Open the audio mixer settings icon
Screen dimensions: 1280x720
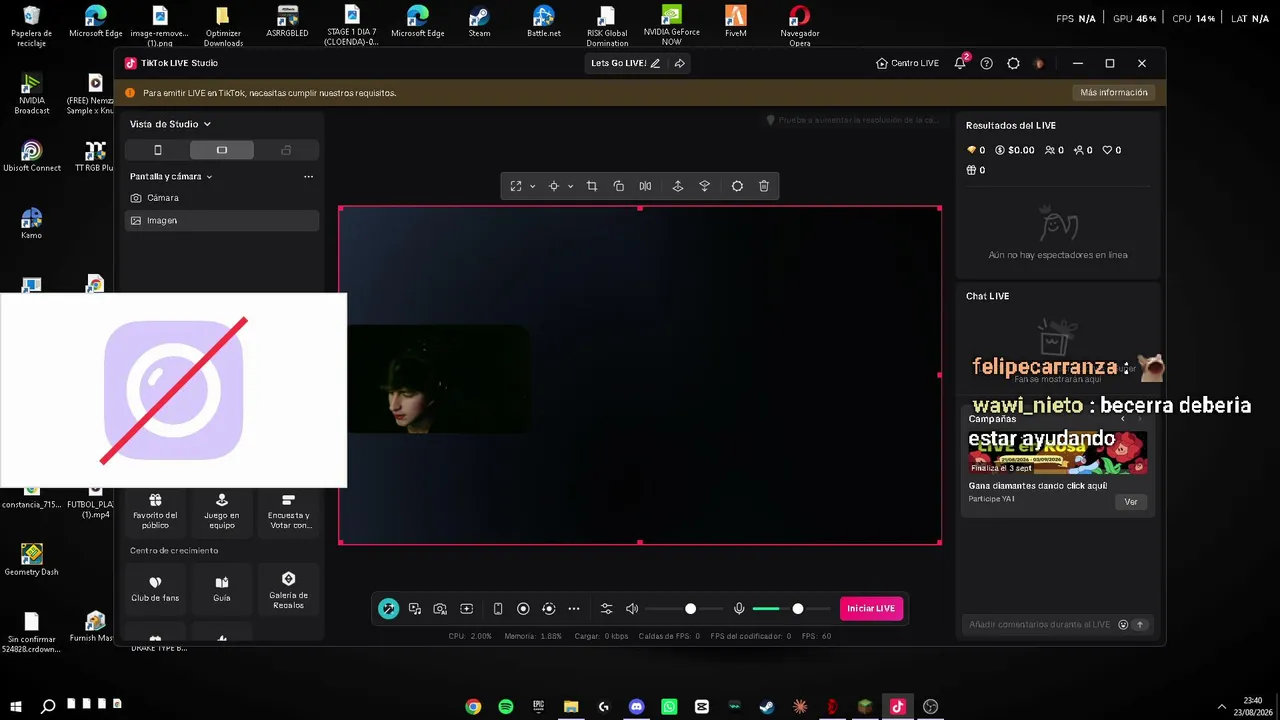tap(606, 608)
